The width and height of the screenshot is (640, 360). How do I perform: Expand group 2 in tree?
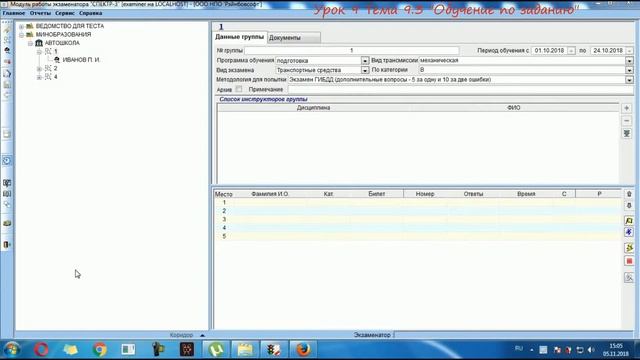[39, 69]
